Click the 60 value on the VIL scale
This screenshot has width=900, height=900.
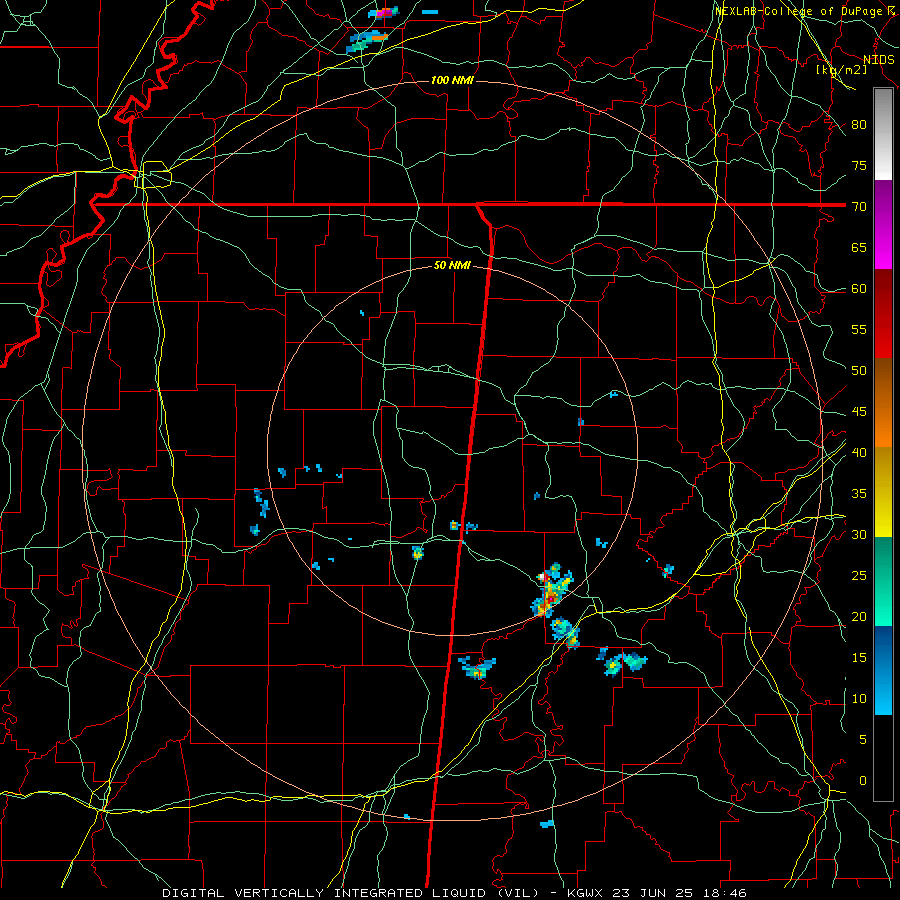point(859,289)
